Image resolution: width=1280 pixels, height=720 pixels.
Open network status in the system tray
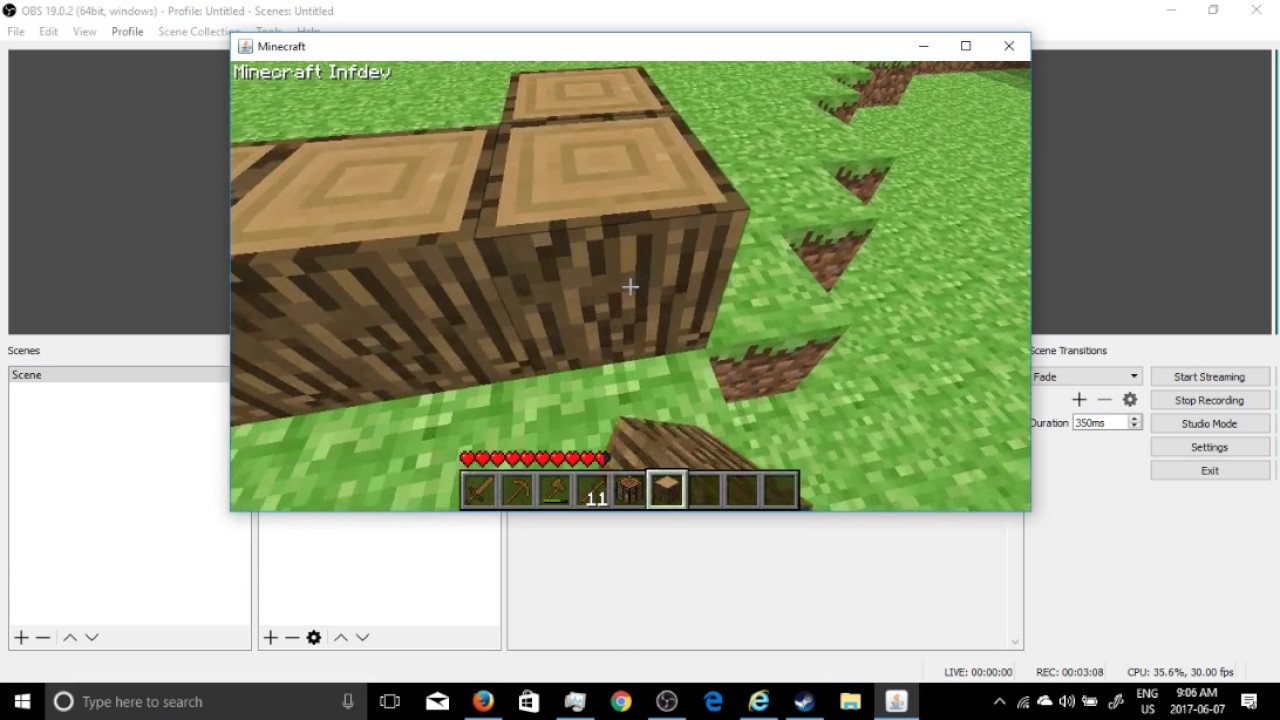click(x=1023, y=701)
